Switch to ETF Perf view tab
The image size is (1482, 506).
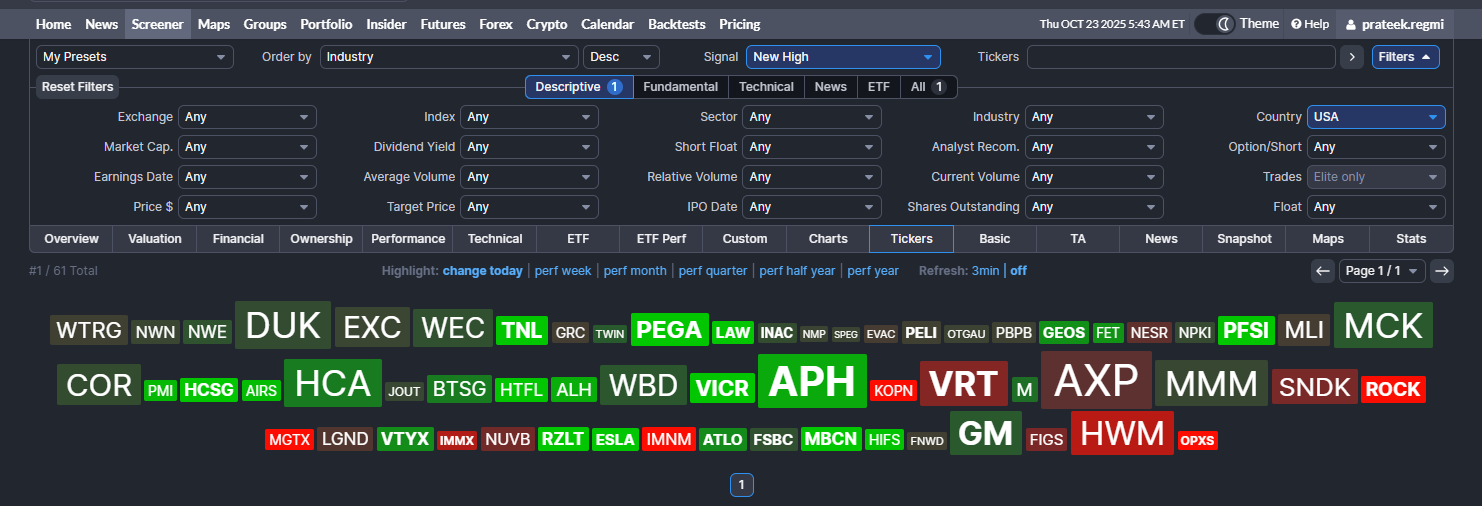(x=660, y=239)
